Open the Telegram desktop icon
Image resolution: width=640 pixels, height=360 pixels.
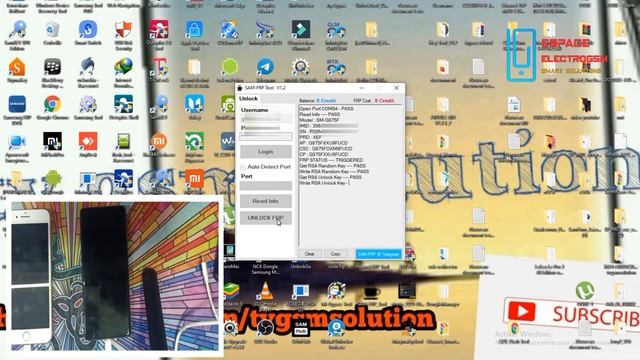point(265,67)
